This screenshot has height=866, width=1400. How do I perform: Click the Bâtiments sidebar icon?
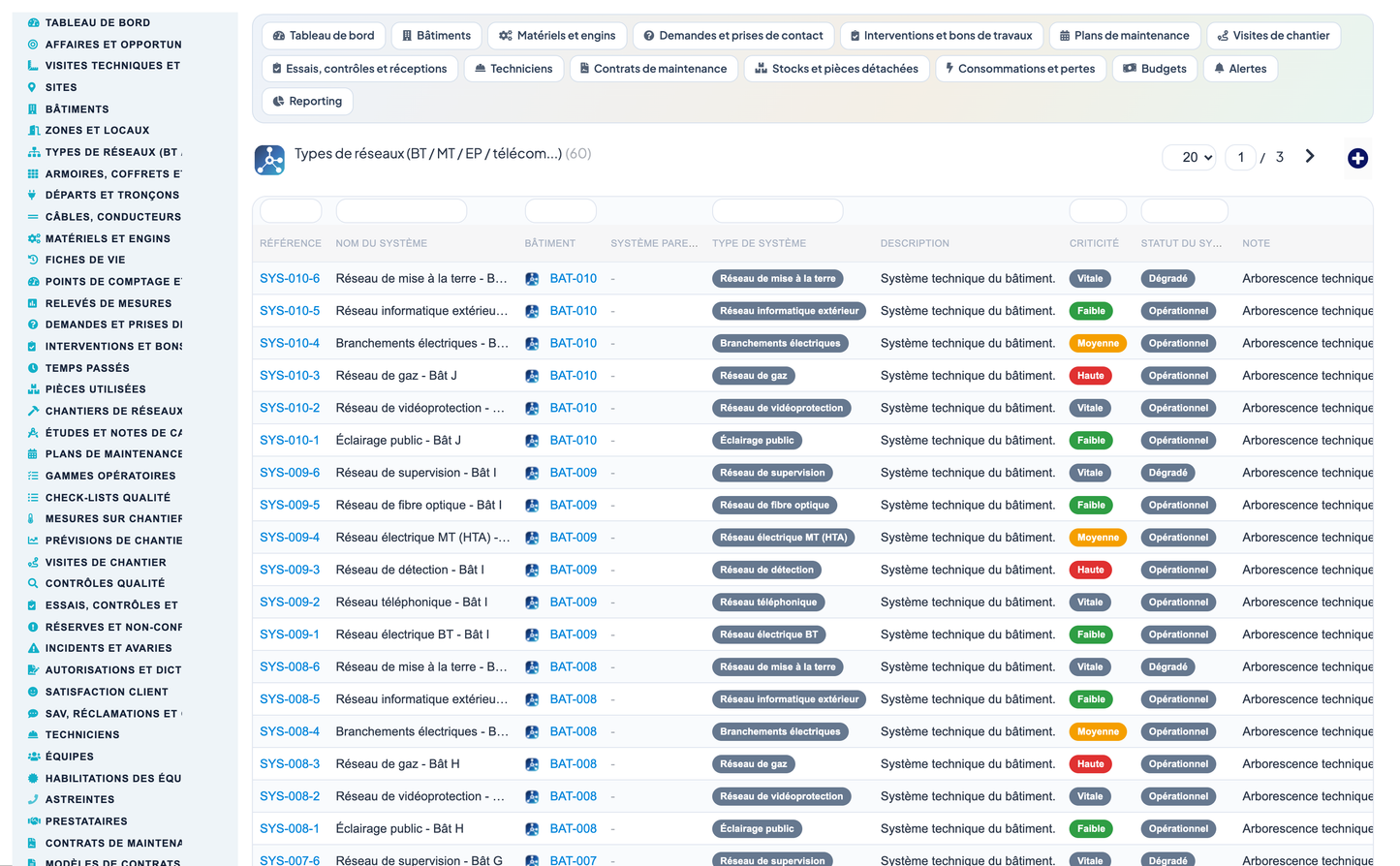tap(33, 108)
